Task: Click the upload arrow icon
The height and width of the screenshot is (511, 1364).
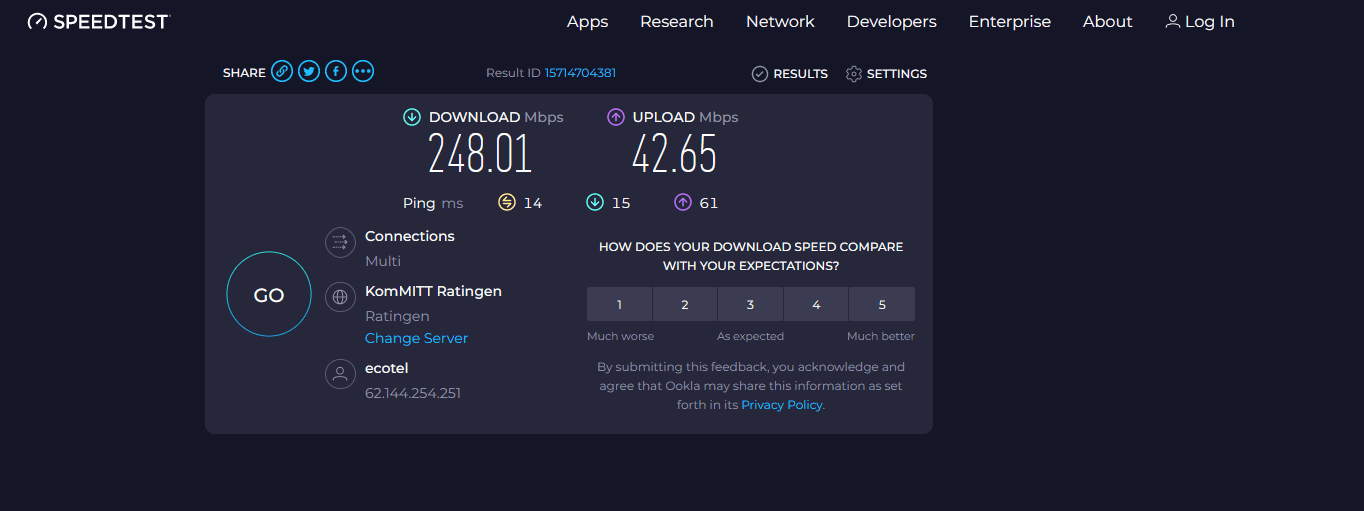Action: pyautogui.click(x=616, y=117)
